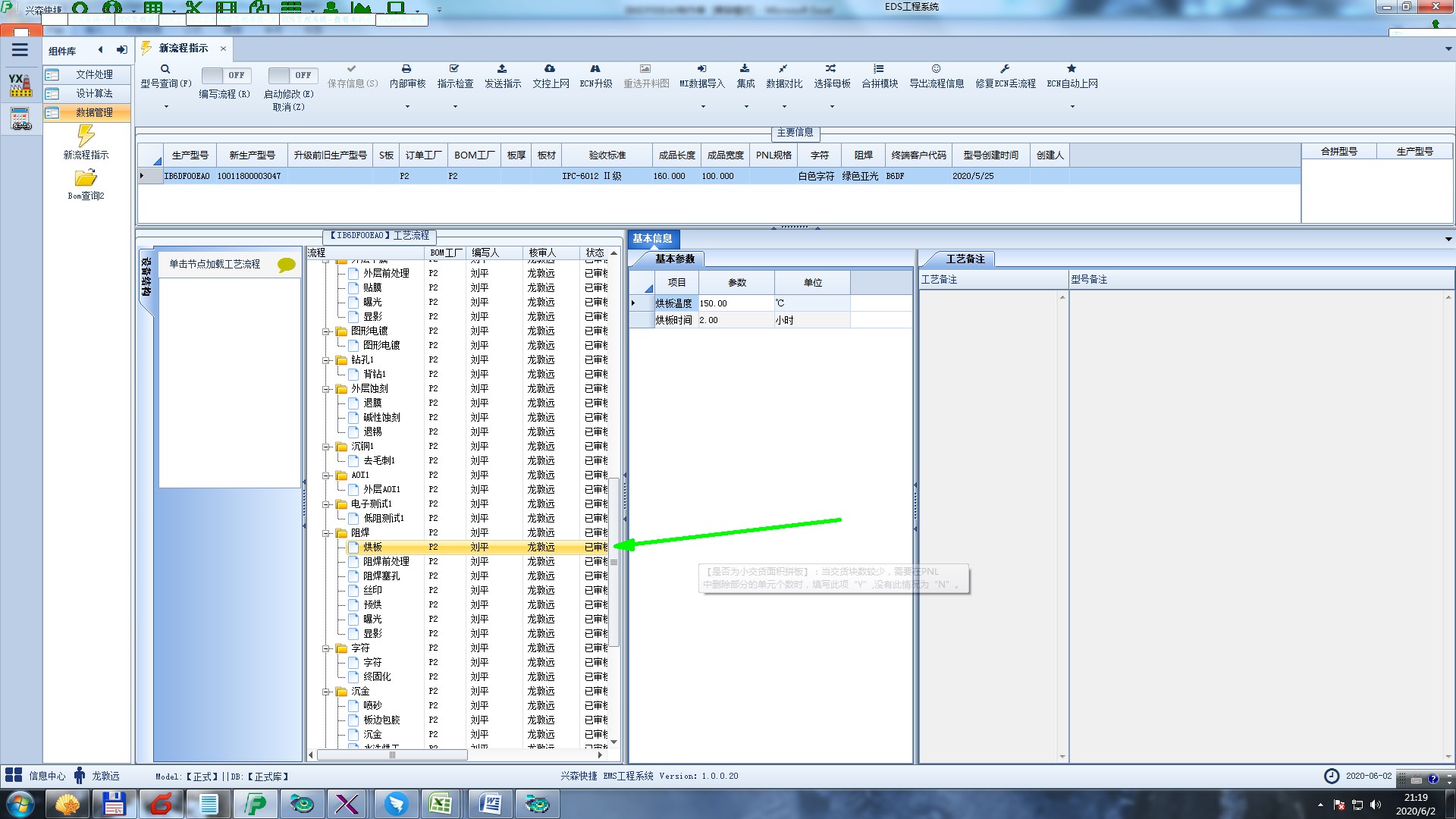
Task: Collapse the 图形电镀 tree folder
Action: point(327,331)
